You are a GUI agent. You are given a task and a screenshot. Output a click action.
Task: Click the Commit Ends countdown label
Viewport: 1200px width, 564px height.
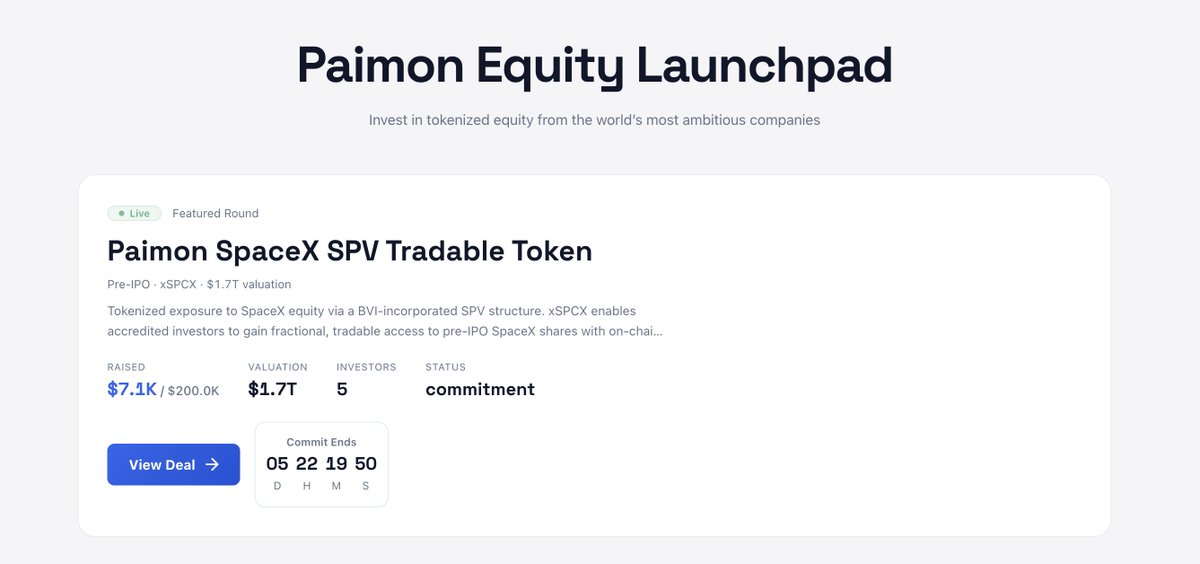point(321,442)
